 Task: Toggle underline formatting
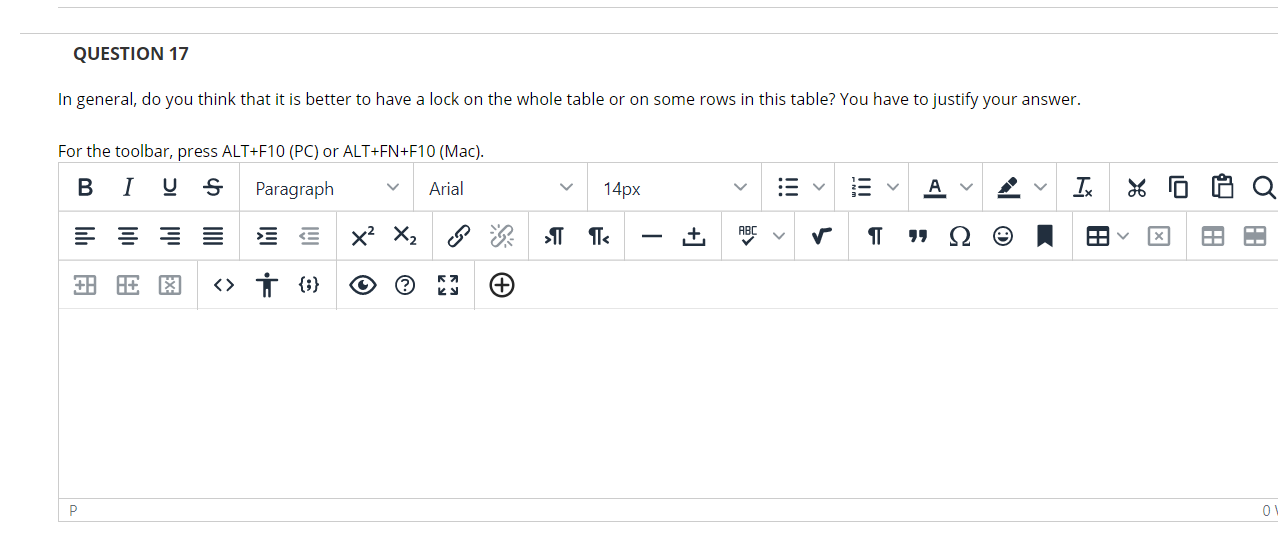(x=169, y=188)
